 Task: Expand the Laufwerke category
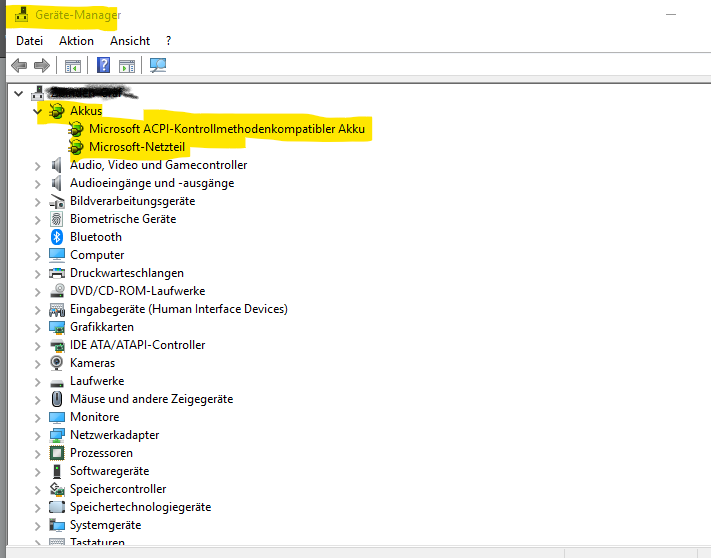pos(38,382)
